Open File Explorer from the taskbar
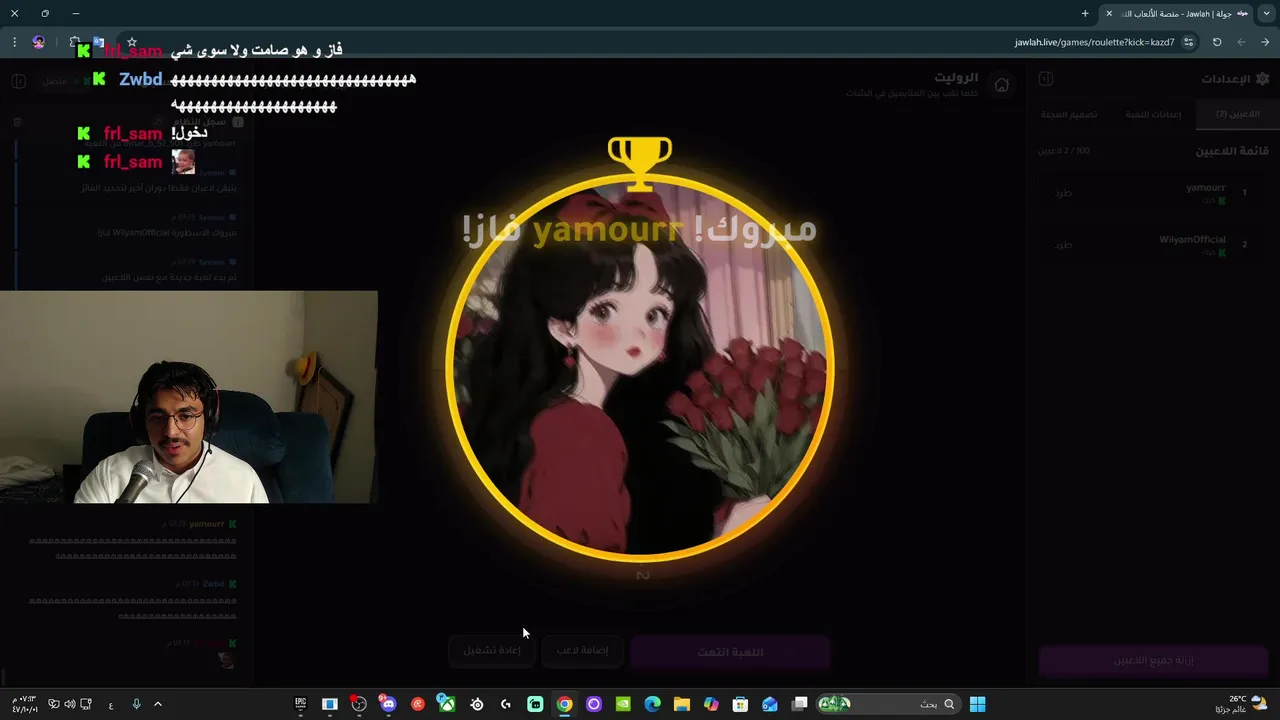 682,704
